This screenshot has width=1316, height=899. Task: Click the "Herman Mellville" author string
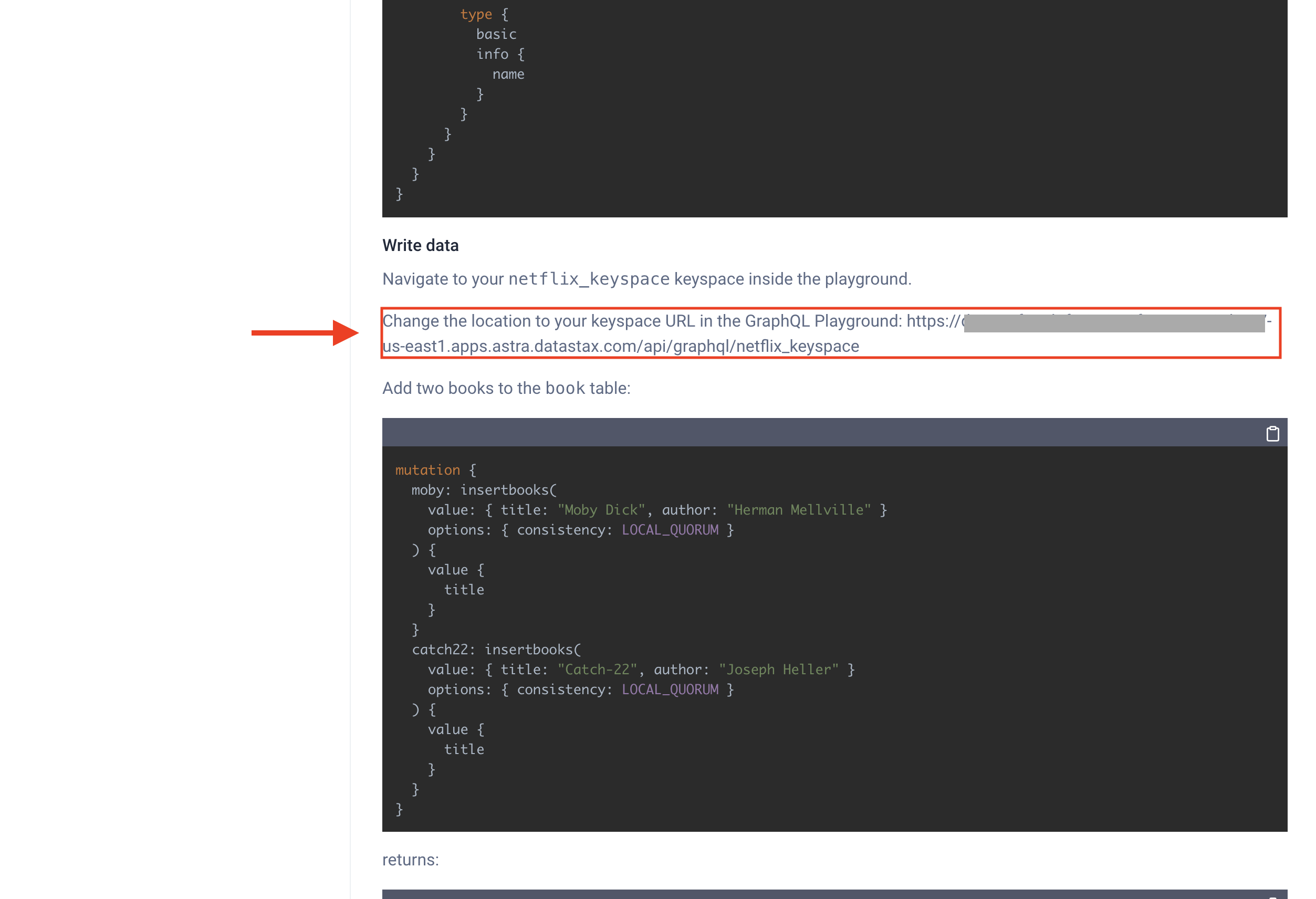click(798, 509)
